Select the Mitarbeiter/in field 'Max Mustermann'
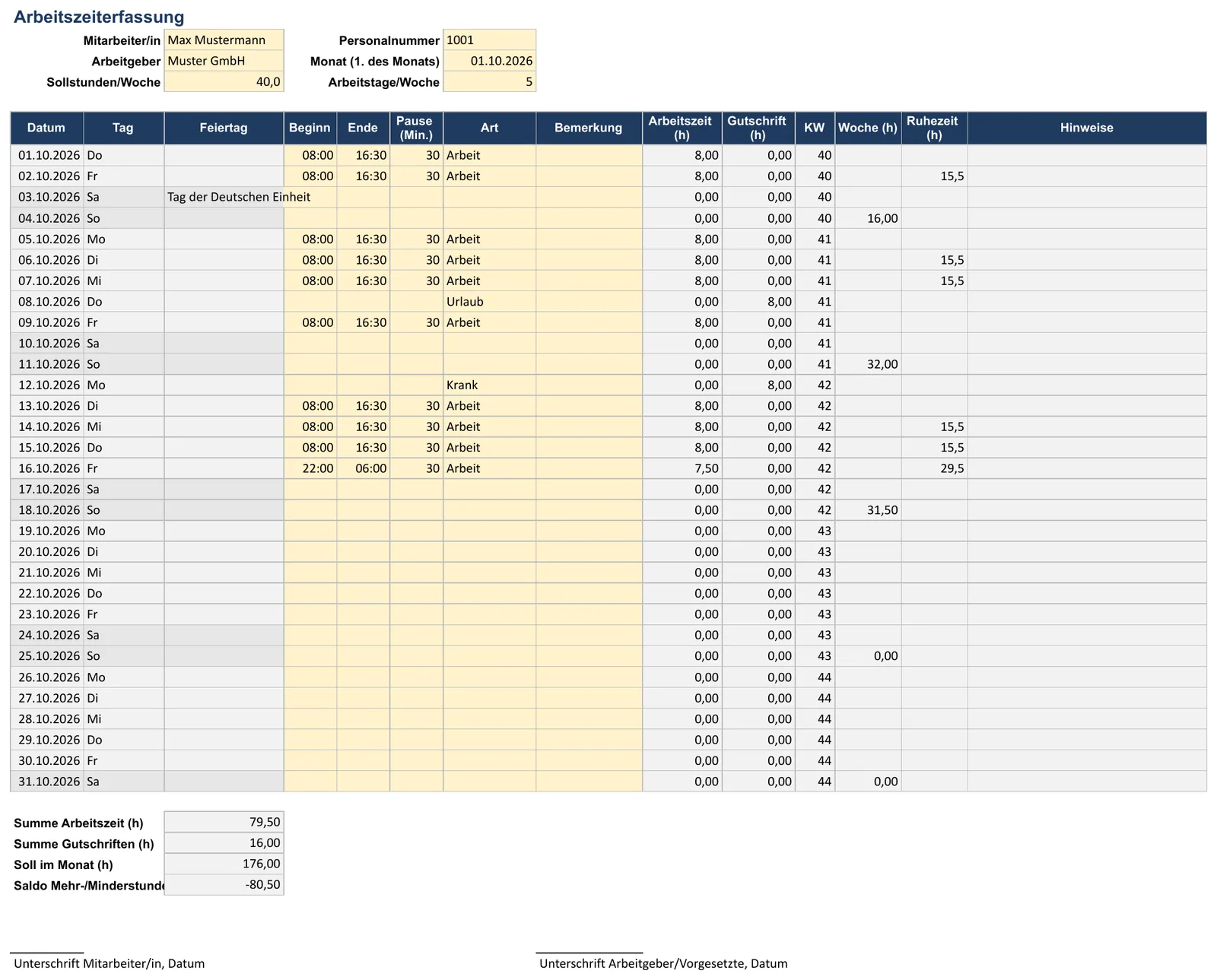This screenshot has width=1217, height=980. tap(224, 40)
